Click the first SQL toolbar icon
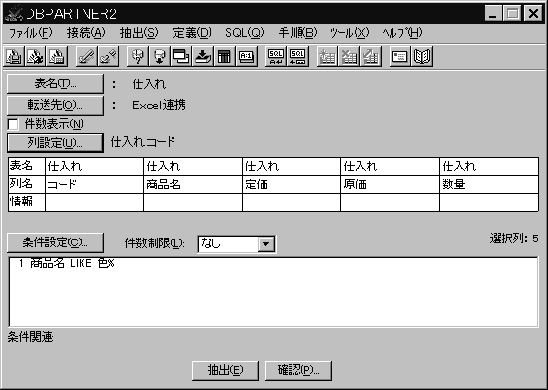 276,56
